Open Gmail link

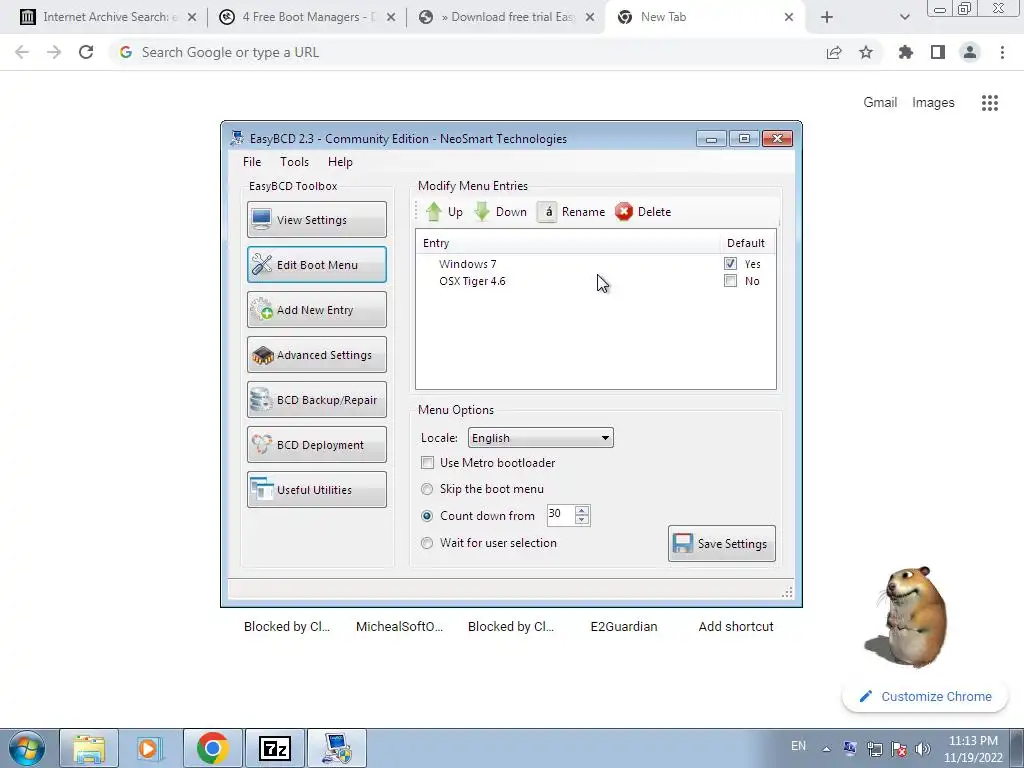coord(880,103)
